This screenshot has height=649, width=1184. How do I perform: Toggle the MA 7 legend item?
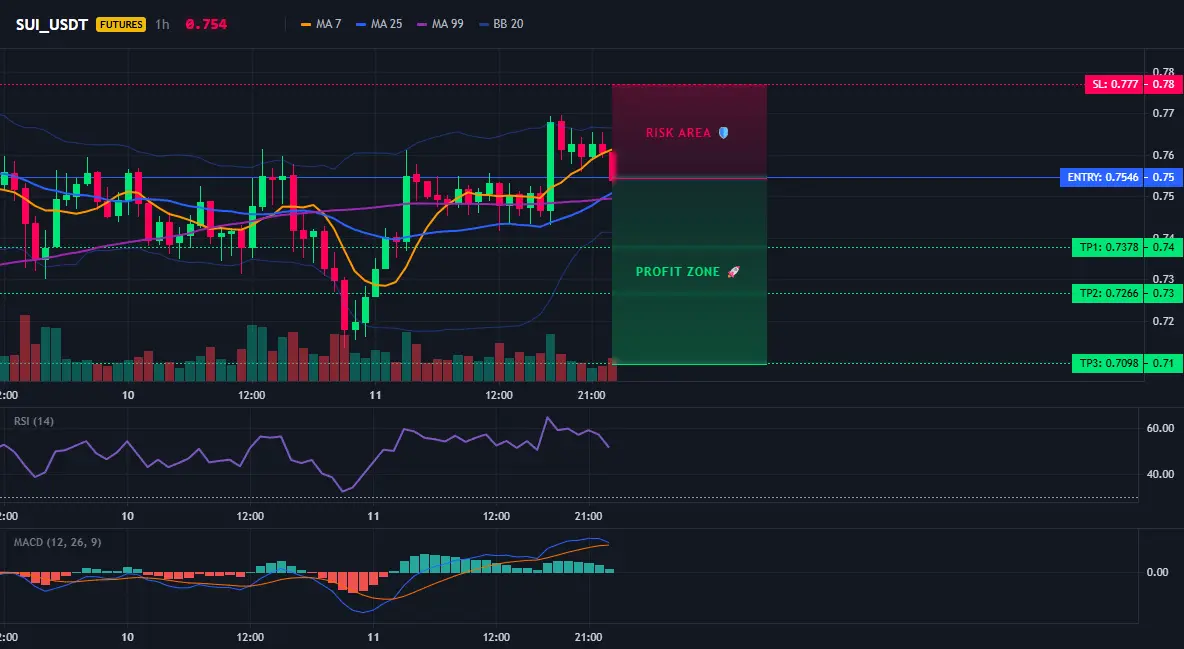coord(321,24)
